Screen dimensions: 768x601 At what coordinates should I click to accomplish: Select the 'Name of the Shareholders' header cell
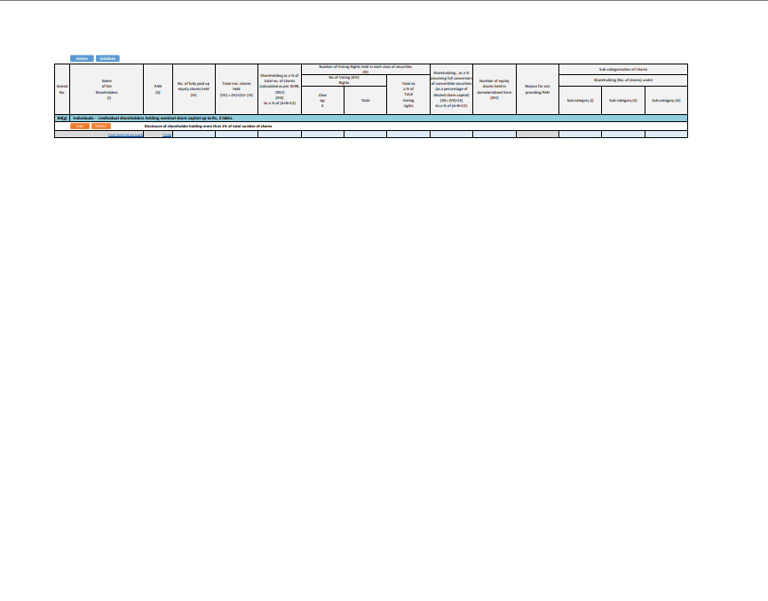[x=107, y=89]
